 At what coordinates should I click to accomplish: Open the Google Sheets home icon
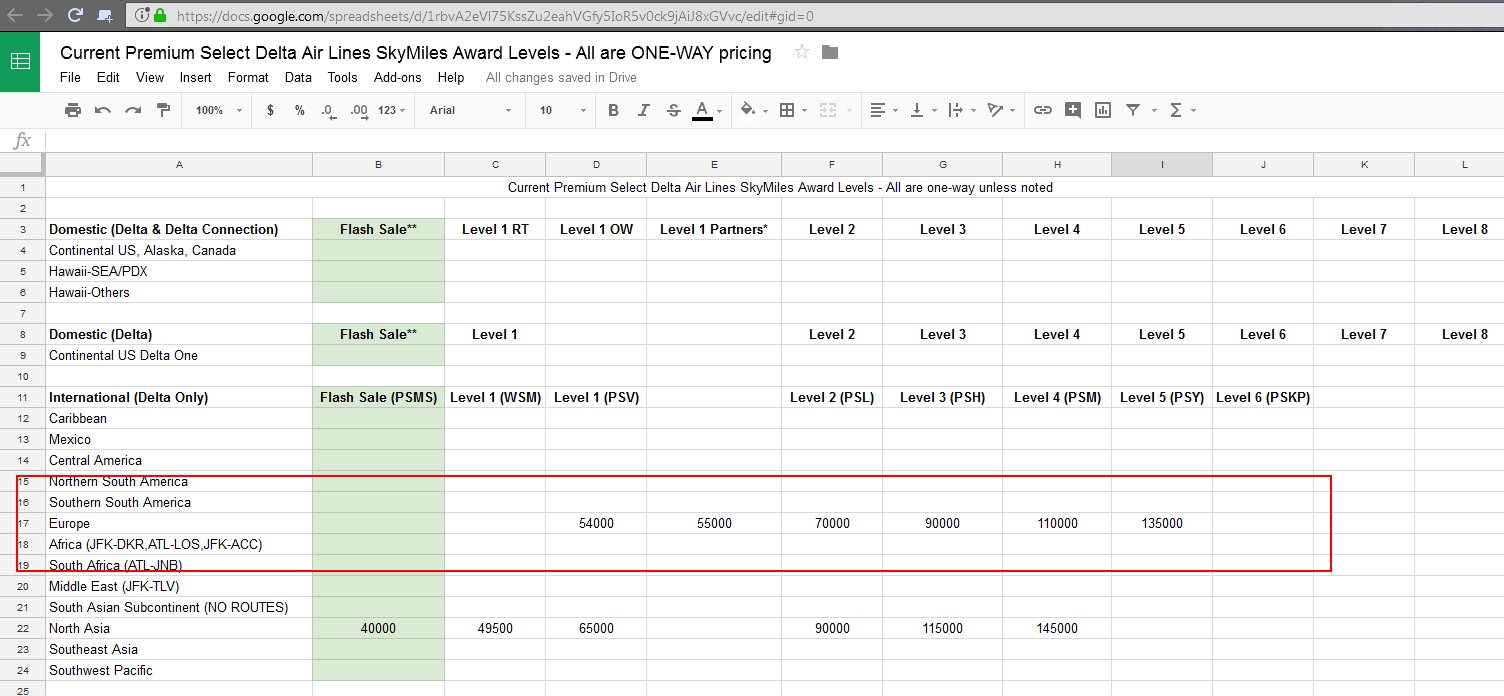pos(20,61)
